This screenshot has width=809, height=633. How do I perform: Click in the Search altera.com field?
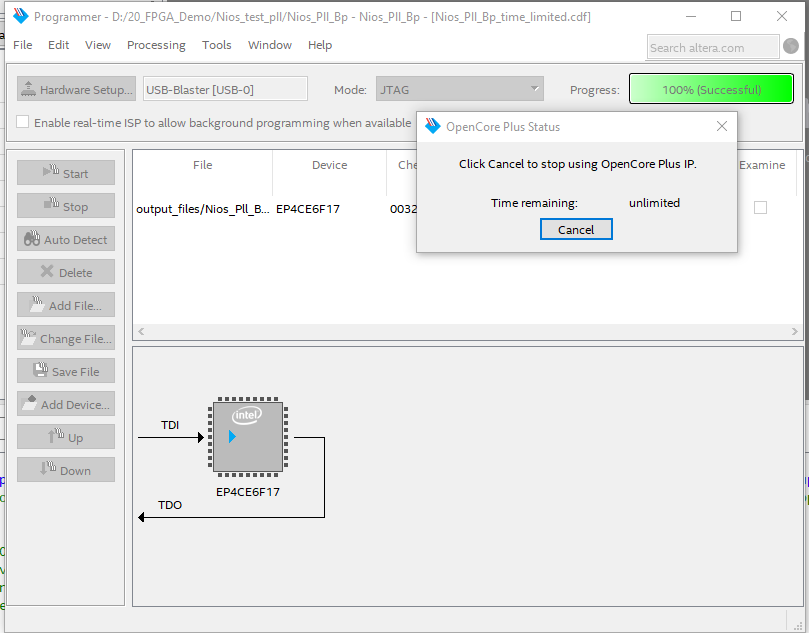tap(713, 47)
